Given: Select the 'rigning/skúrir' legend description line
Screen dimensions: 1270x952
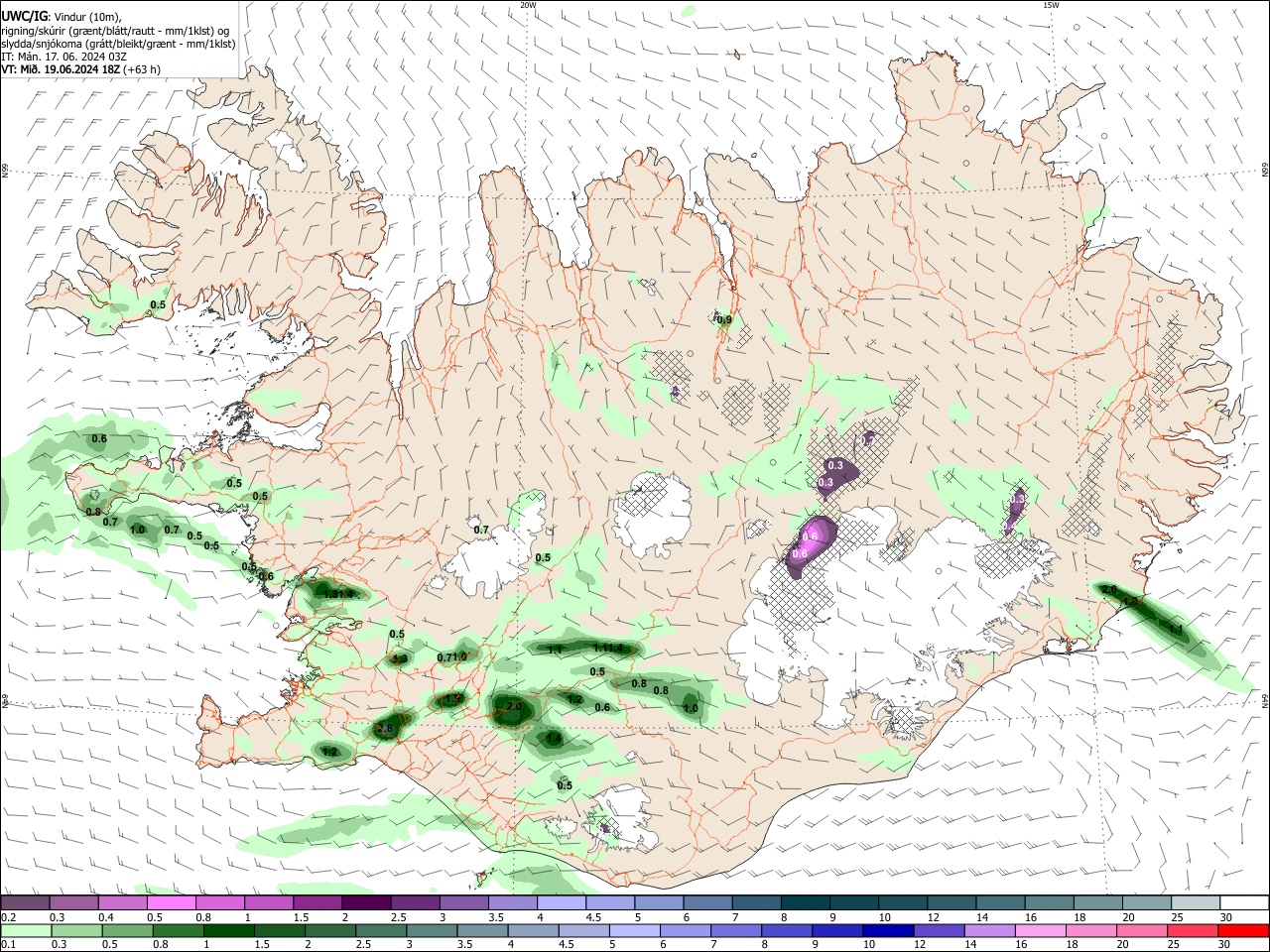Looking at the screenshot, I should (x=115, y=30).
